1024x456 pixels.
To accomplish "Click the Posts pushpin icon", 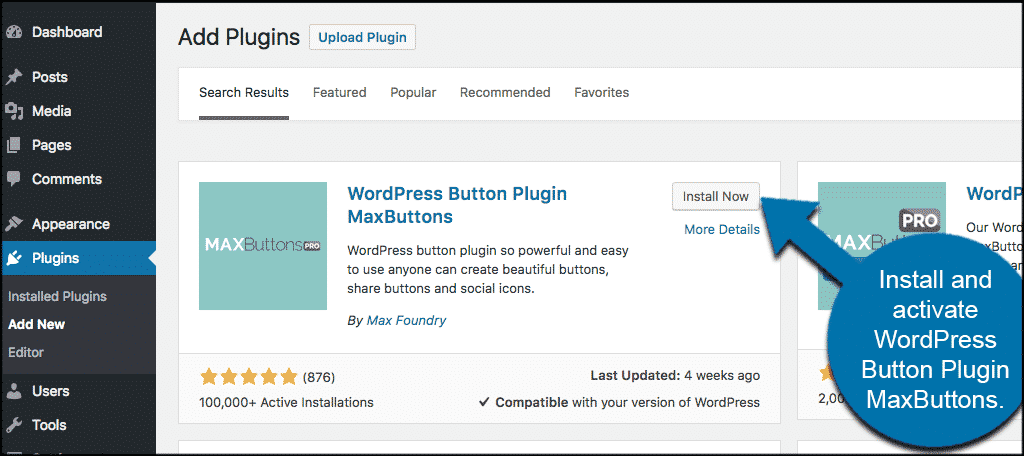I will tap(14, 78).
